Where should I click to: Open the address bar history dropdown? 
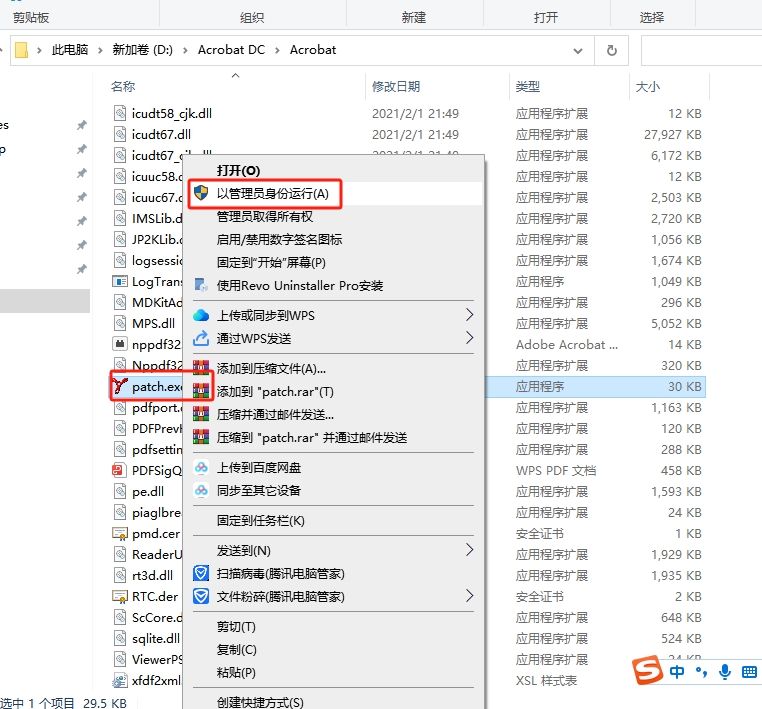(578, 50)
